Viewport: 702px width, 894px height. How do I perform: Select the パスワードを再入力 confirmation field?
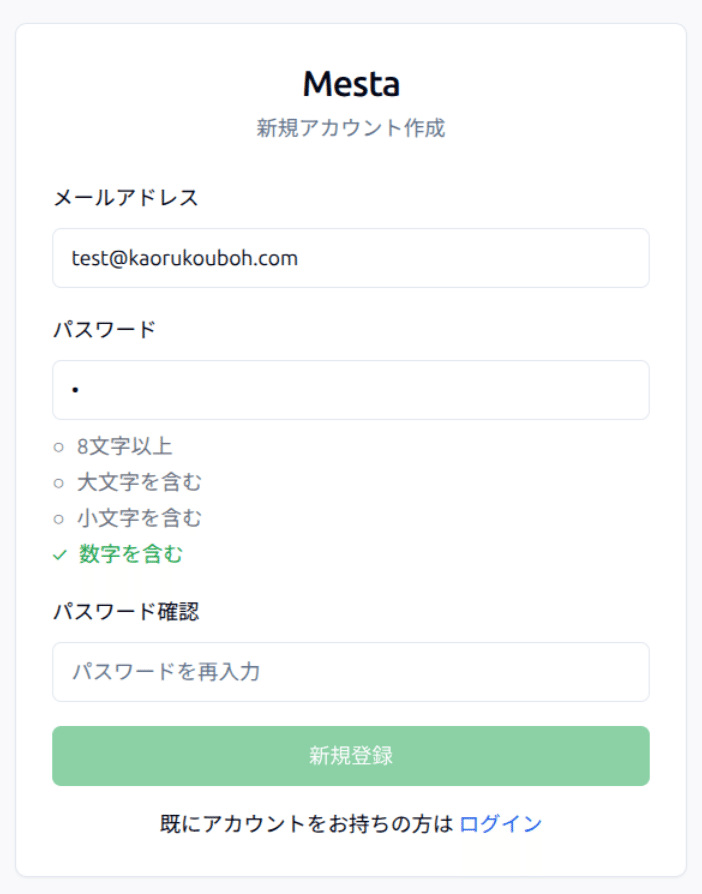point(350,672)
